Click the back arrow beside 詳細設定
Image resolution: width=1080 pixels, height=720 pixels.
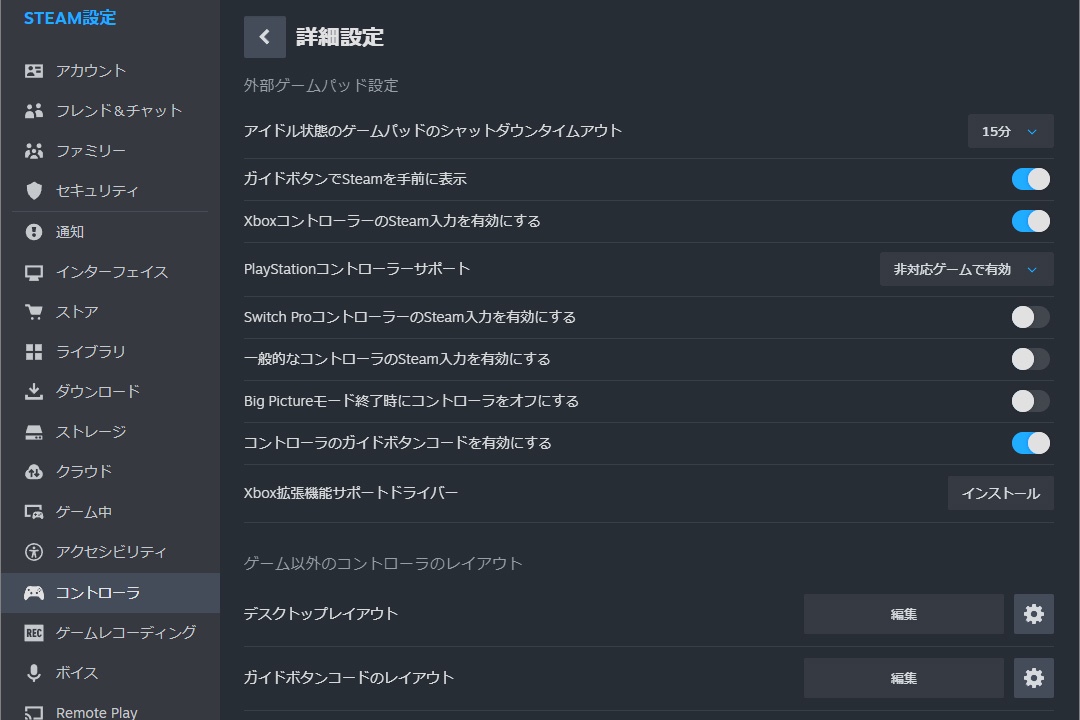(x=264, y=37)
